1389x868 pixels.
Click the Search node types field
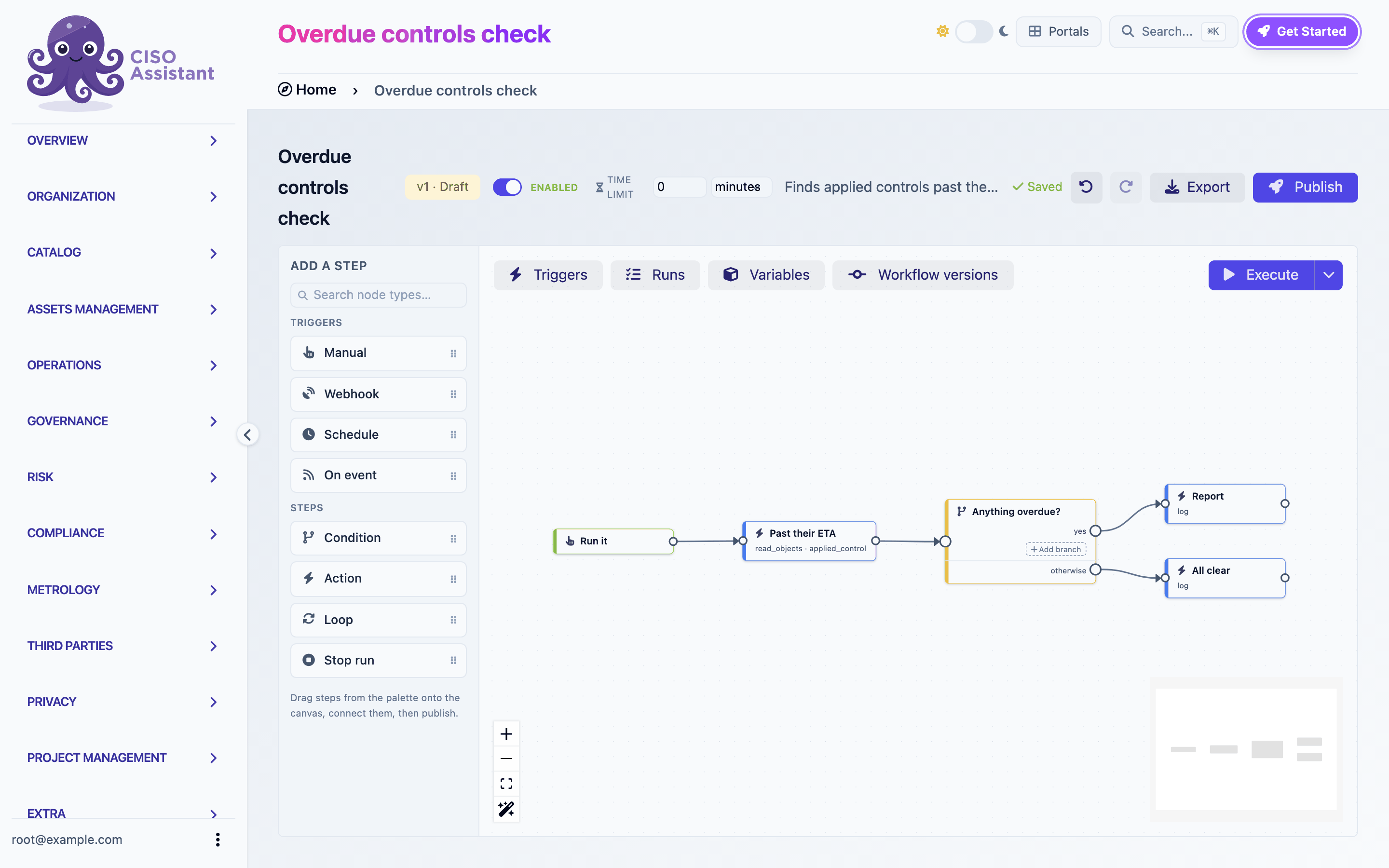coord(378,295)
